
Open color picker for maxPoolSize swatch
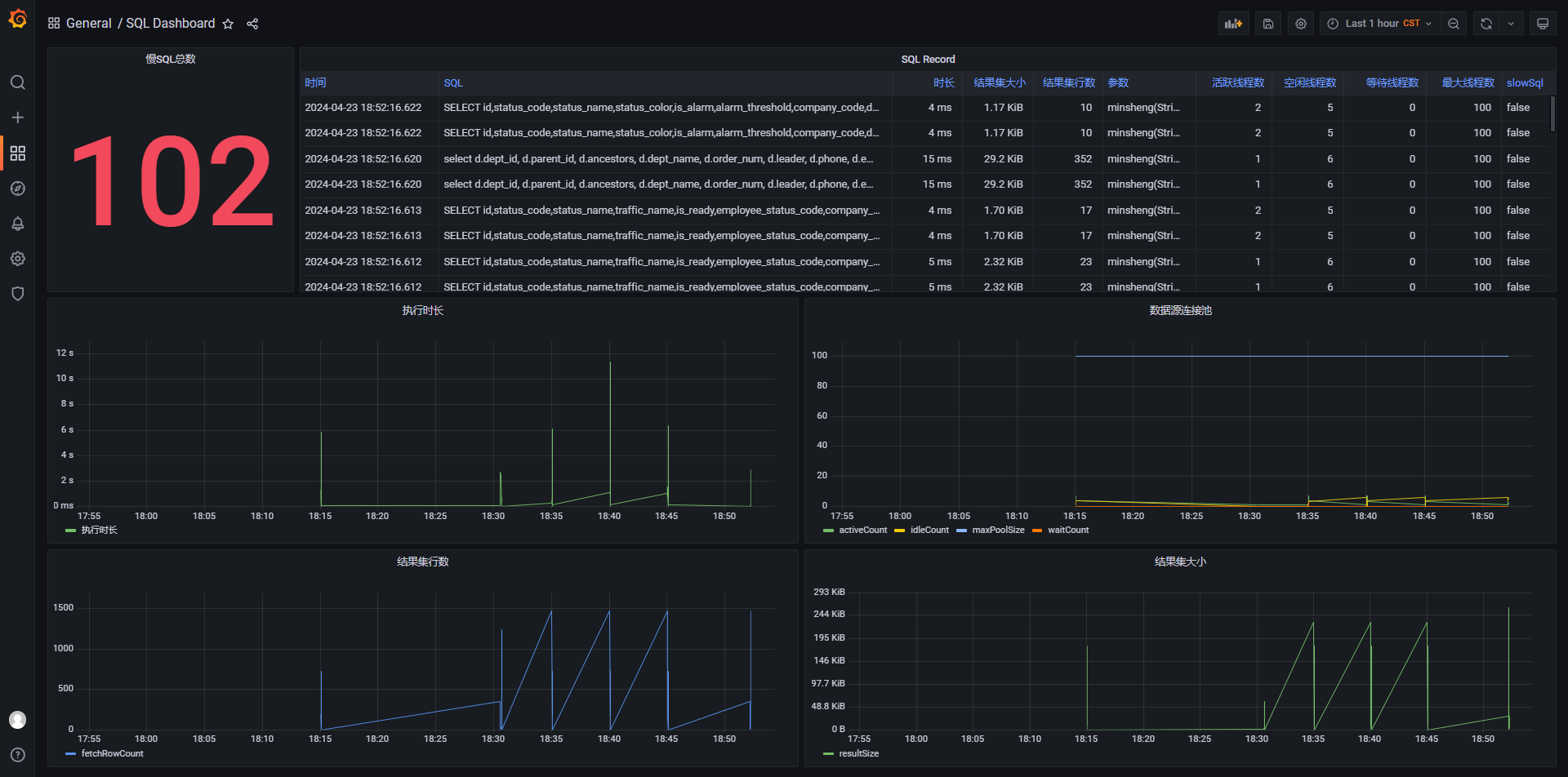pyautogui.click(x=961, y=531)
